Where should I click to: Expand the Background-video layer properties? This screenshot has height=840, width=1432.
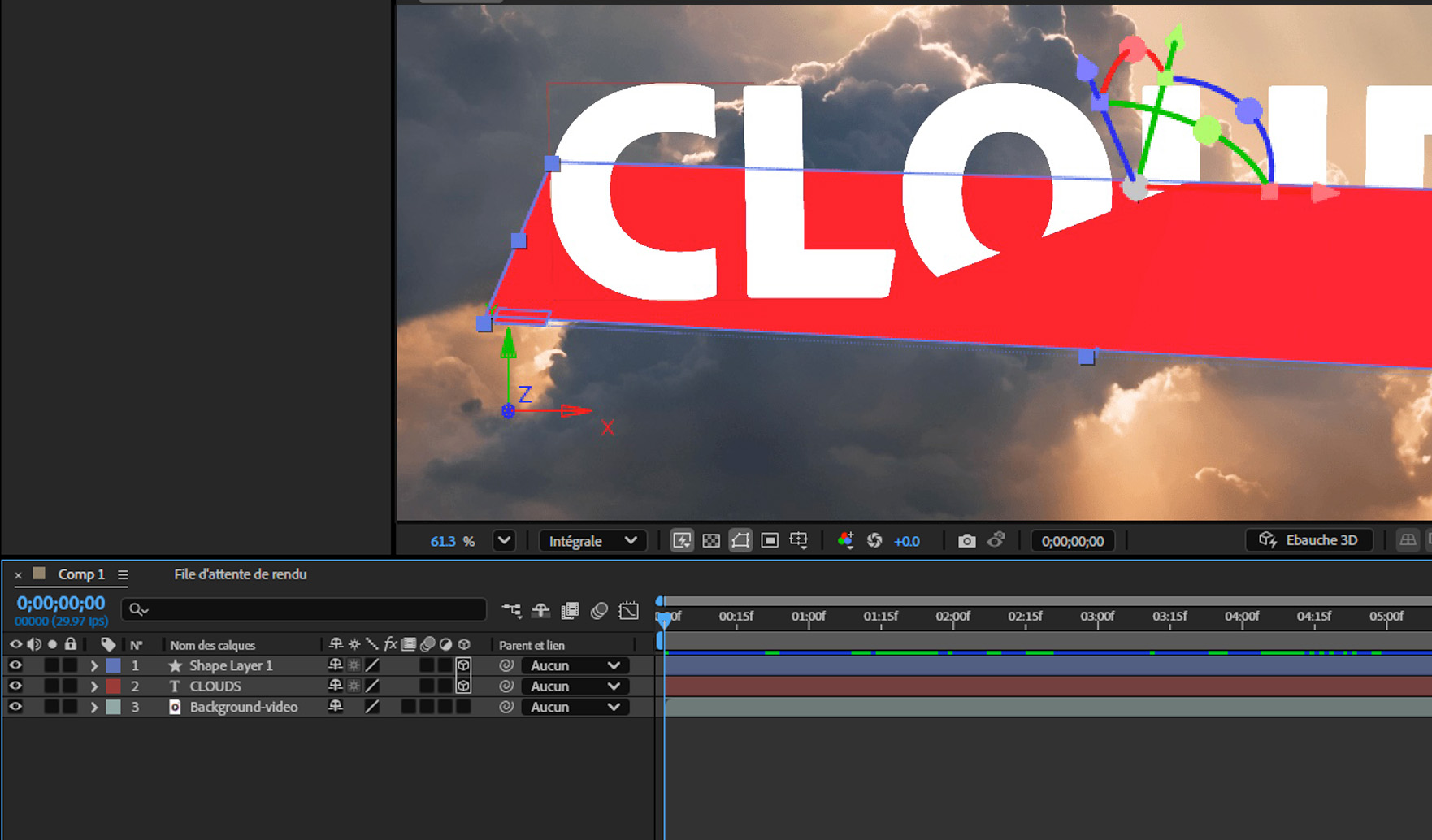point(93,708)
